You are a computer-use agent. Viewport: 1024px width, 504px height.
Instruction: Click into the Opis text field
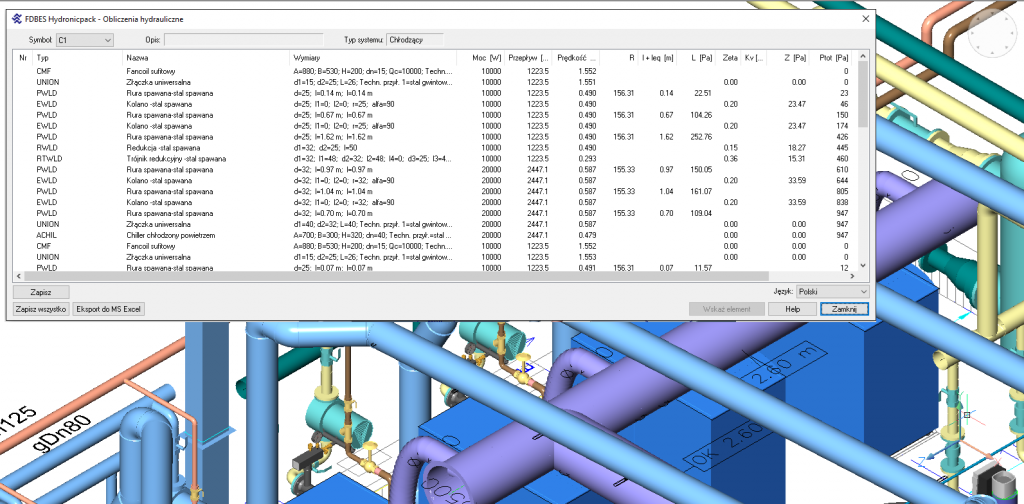tap(243, 40)
